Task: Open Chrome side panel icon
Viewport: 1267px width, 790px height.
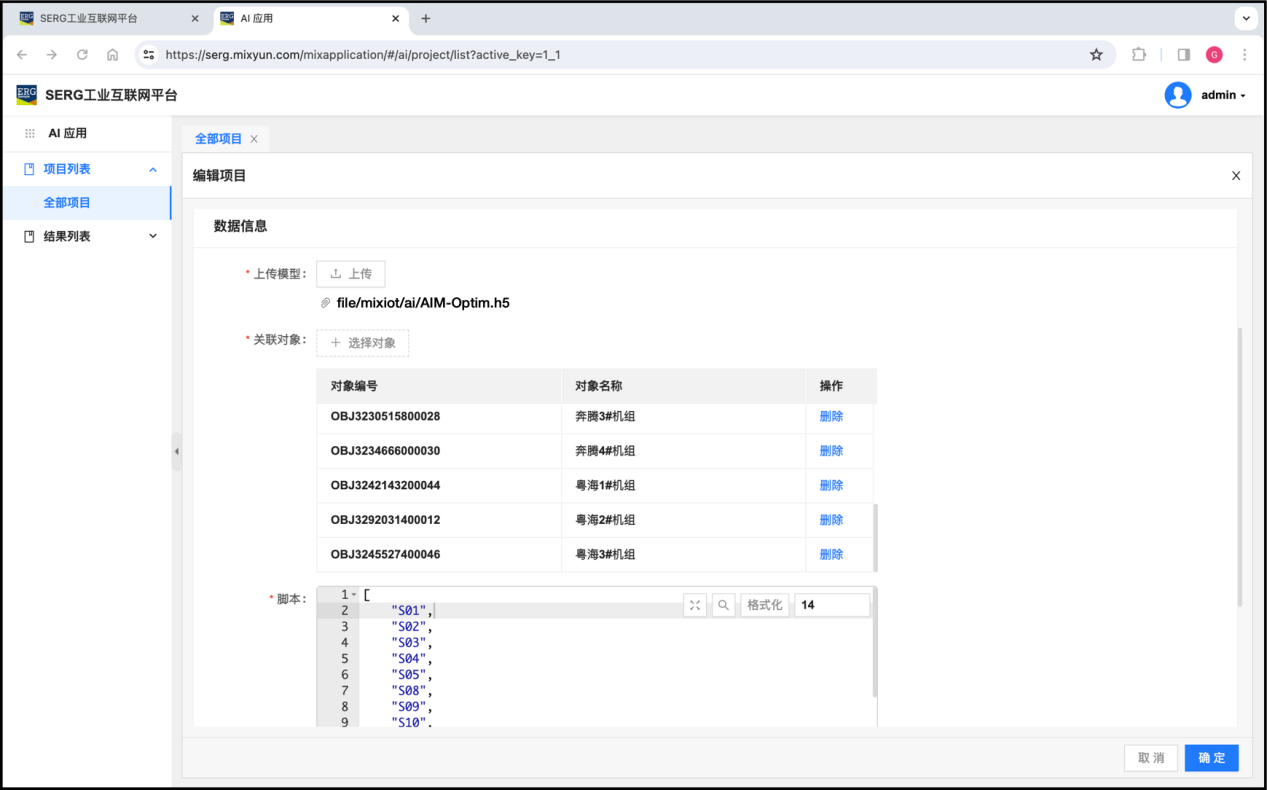Action: pos(1183,55)
